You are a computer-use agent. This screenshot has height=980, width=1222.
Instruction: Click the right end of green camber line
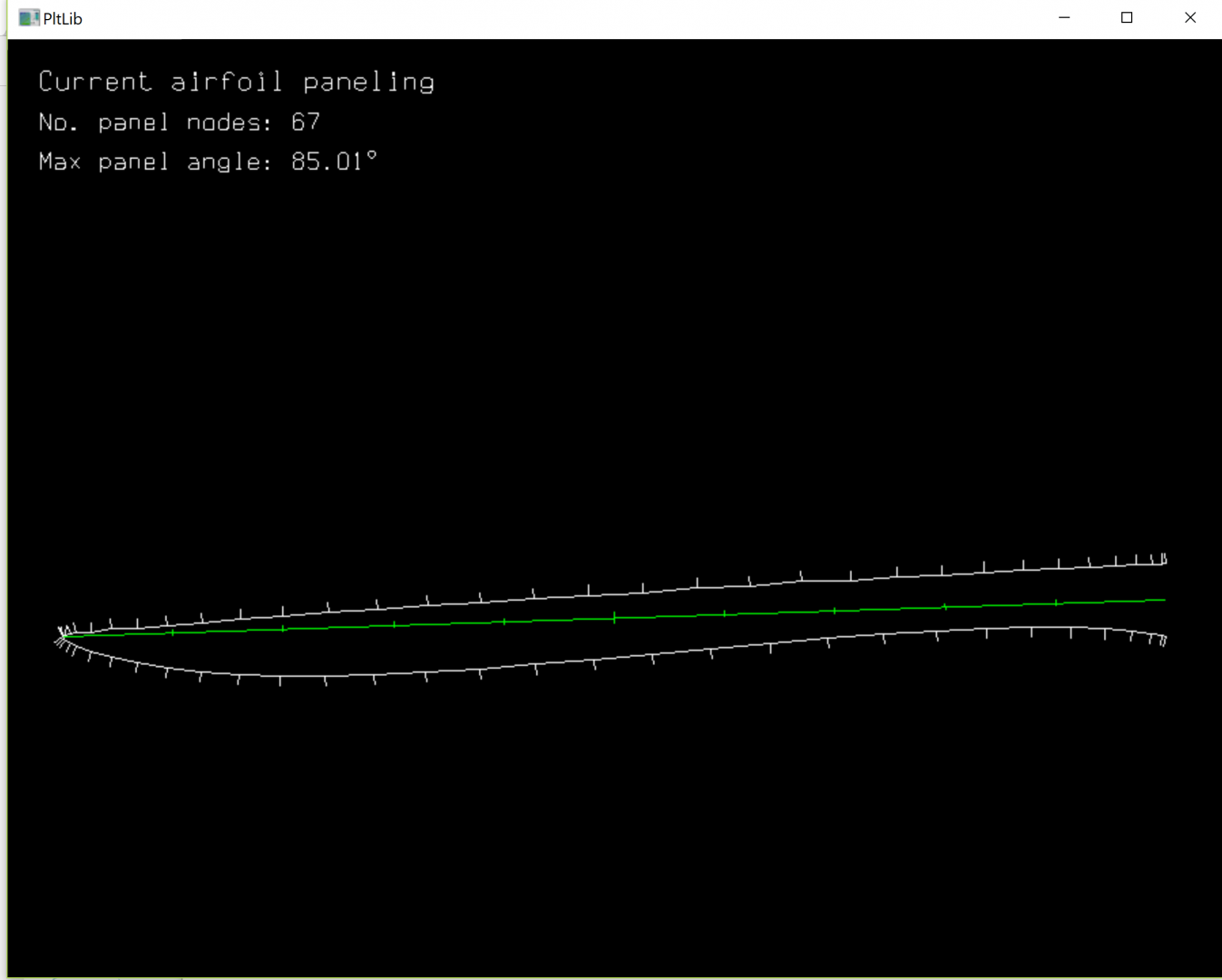tap(1164, 600)
